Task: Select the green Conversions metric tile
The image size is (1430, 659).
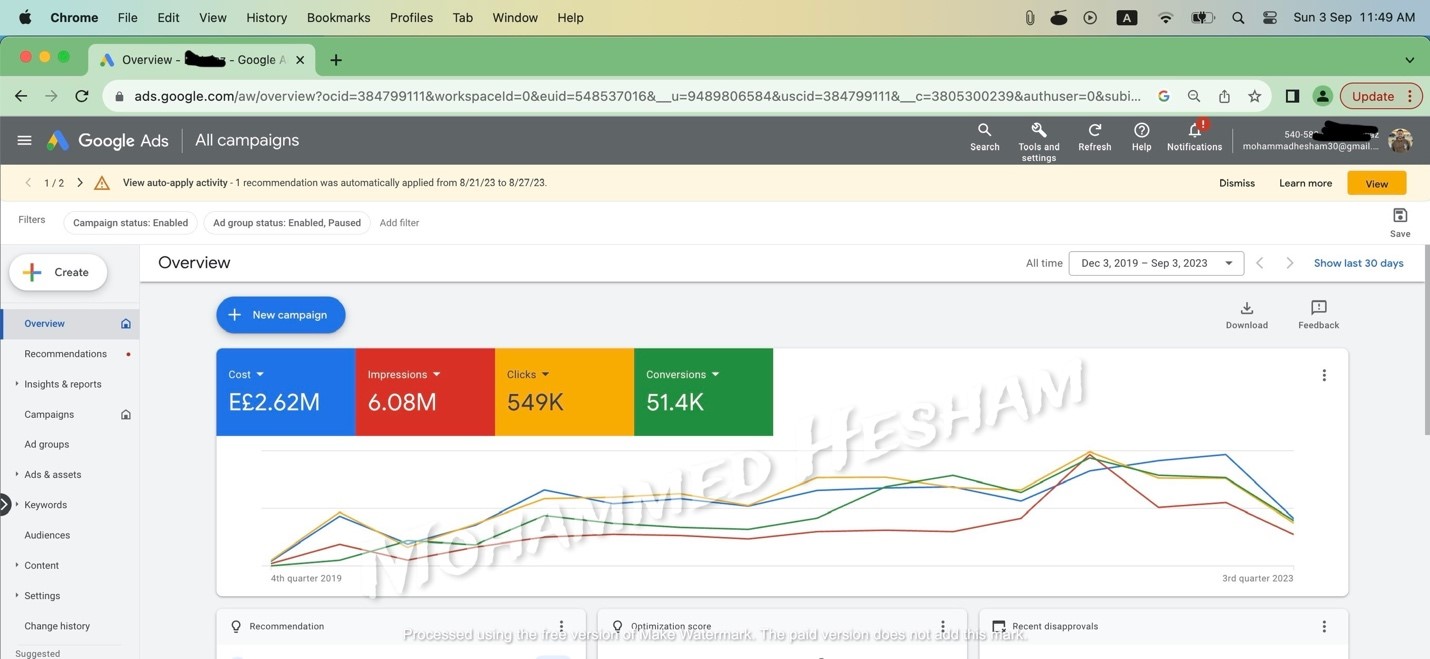Action: click(x=703, y=392)
